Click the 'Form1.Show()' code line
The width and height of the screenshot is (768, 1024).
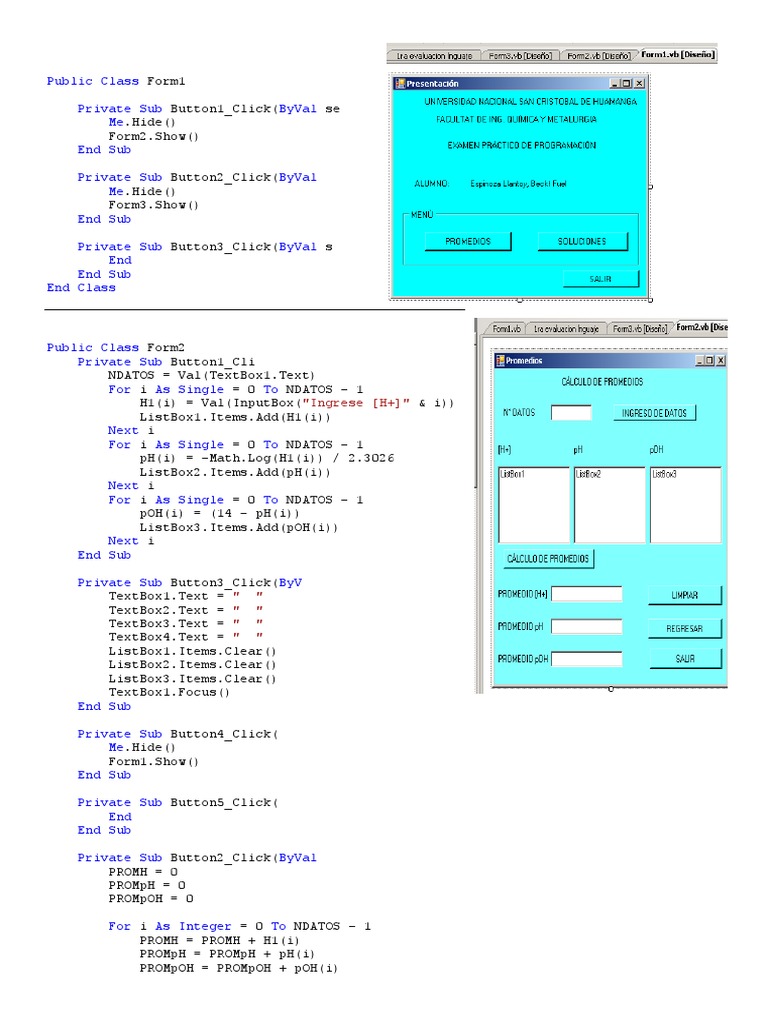(x=153, y=761)
